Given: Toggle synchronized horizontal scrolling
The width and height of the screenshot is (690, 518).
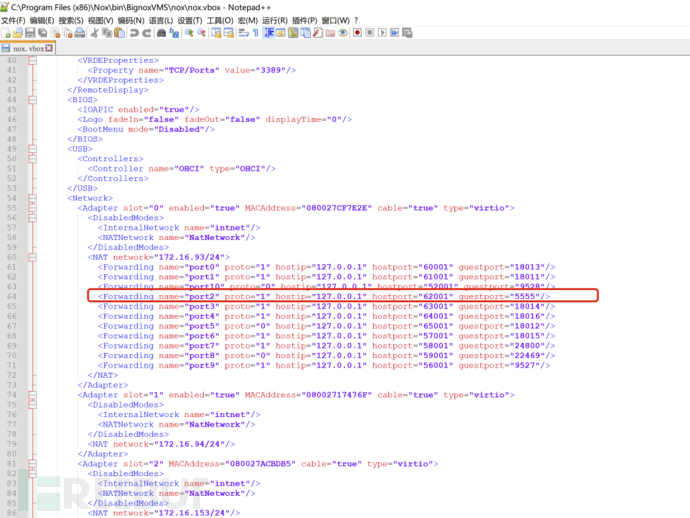Looking at the screenshot, I should click(229, 33).
